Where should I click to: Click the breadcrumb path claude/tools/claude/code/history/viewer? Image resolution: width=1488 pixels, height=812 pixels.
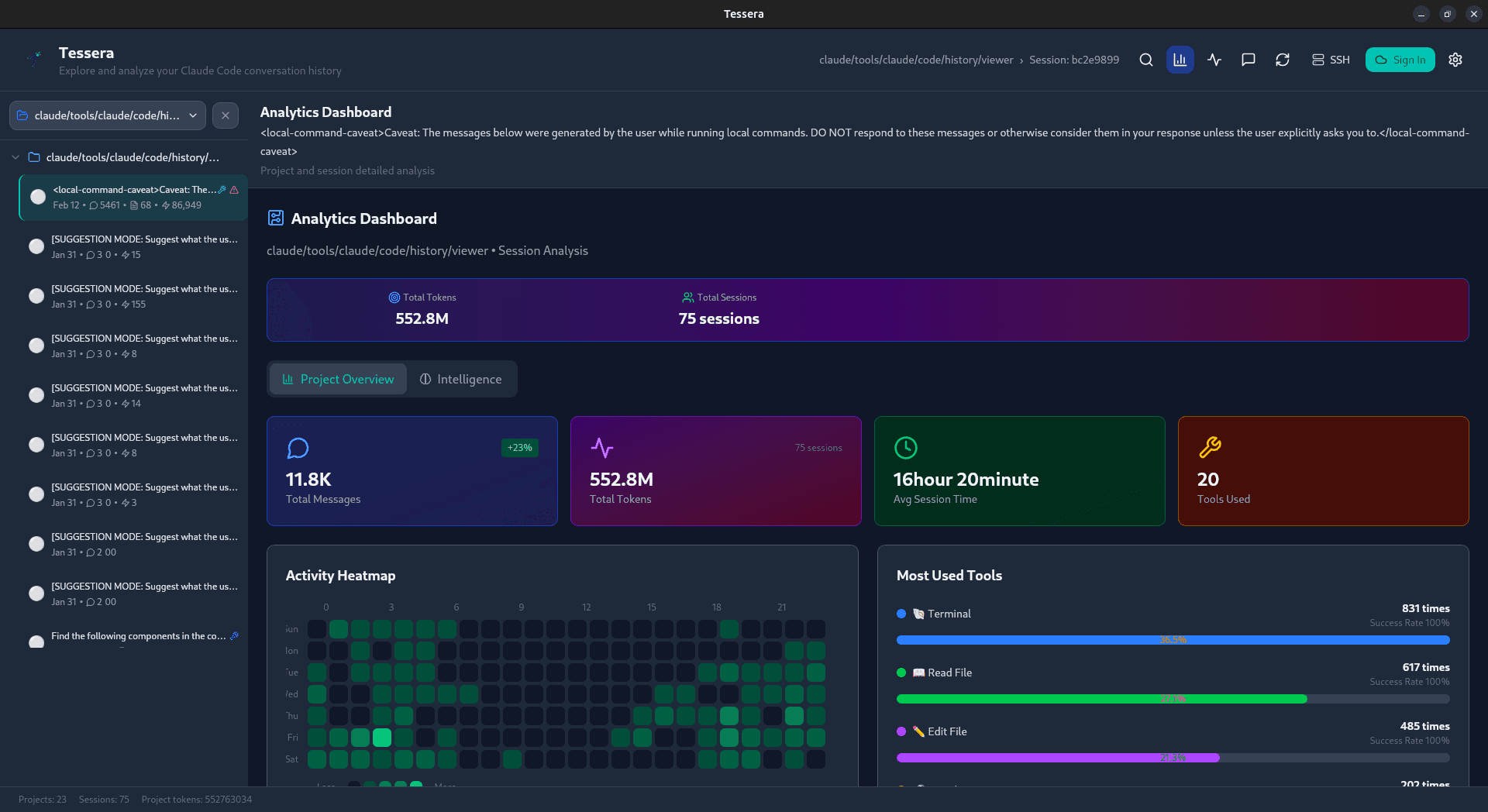pos(916,60)
